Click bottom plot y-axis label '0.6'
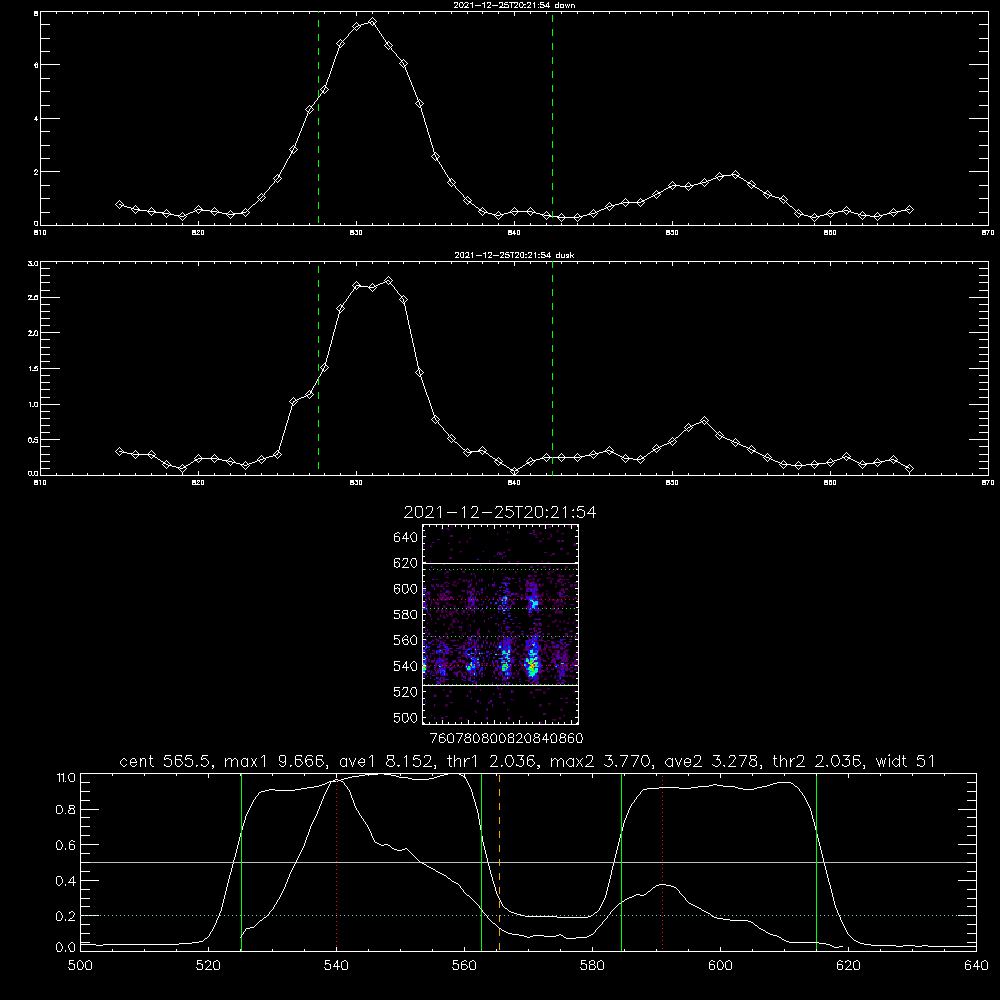 point(66,845)
